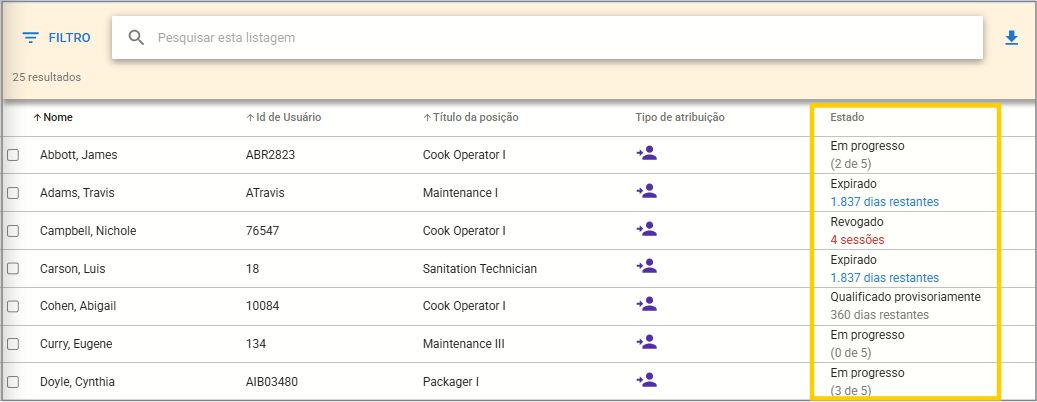Select the checkbox next to Campbell, Nichole
This screenshot has height=402, width=1037.
(13, 231)
